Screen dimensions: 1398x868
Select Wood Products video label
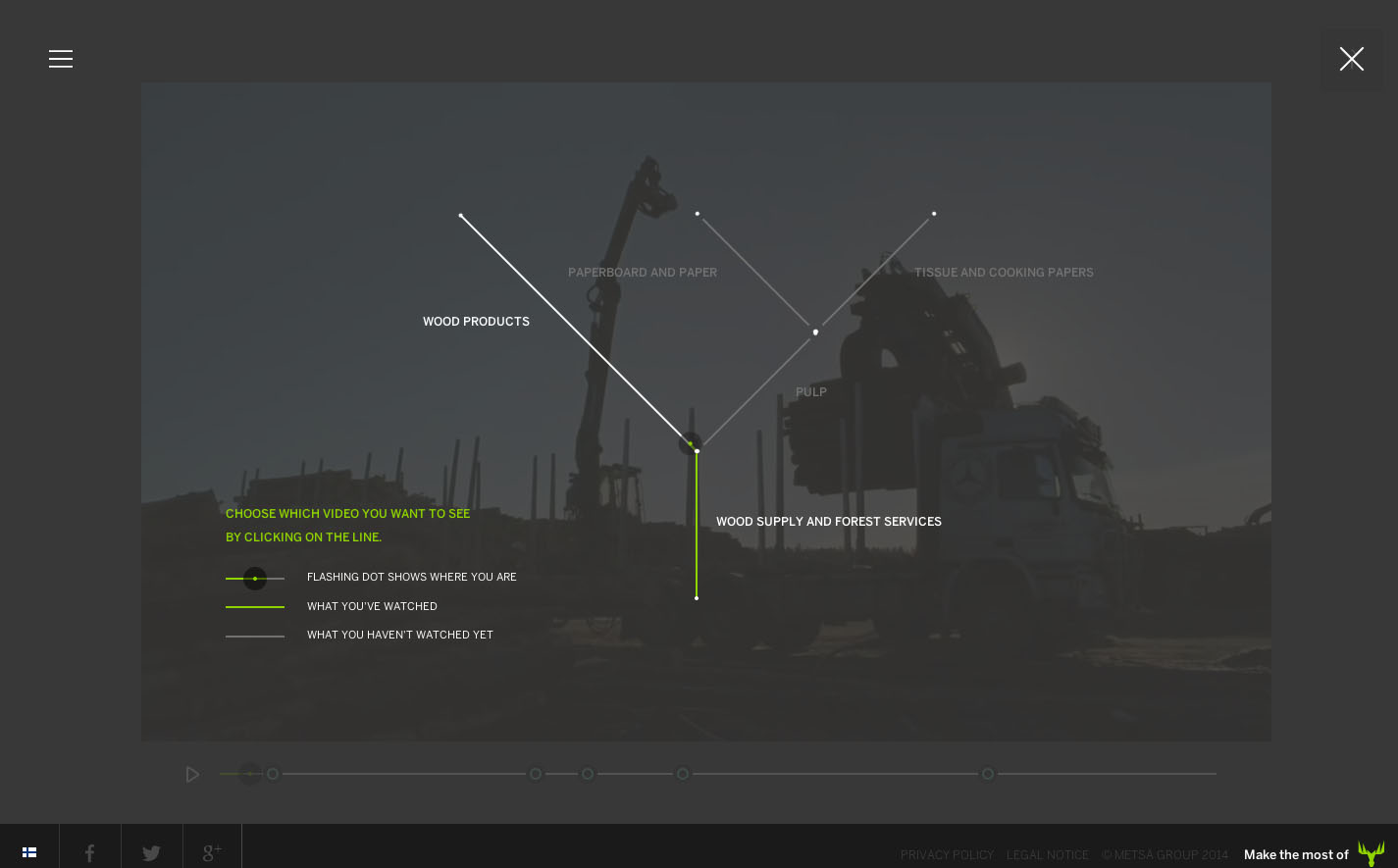pyautogui.click(x=476, y=322)
